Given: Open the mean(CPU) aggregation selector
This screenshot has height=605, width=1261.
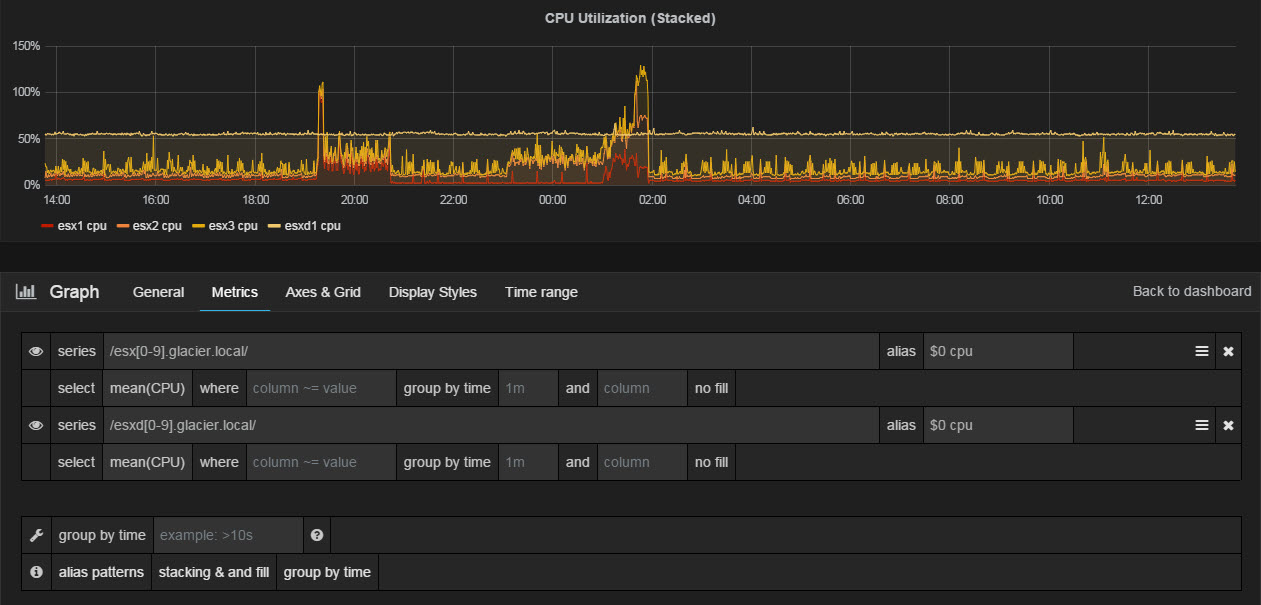Looking at the screenshot, I should tap(147, 388).
